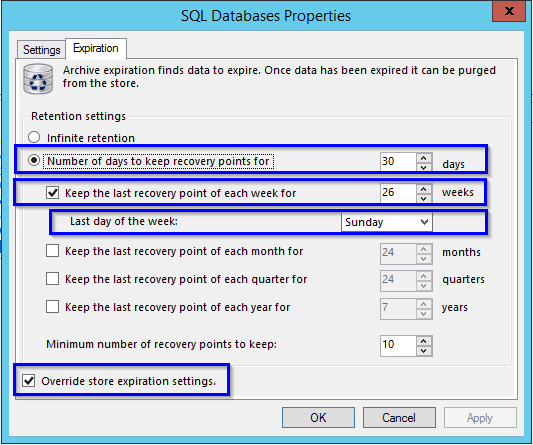Screen dimensions: 533x445
Task: Click the OK button
Action: tap(318, 417)
